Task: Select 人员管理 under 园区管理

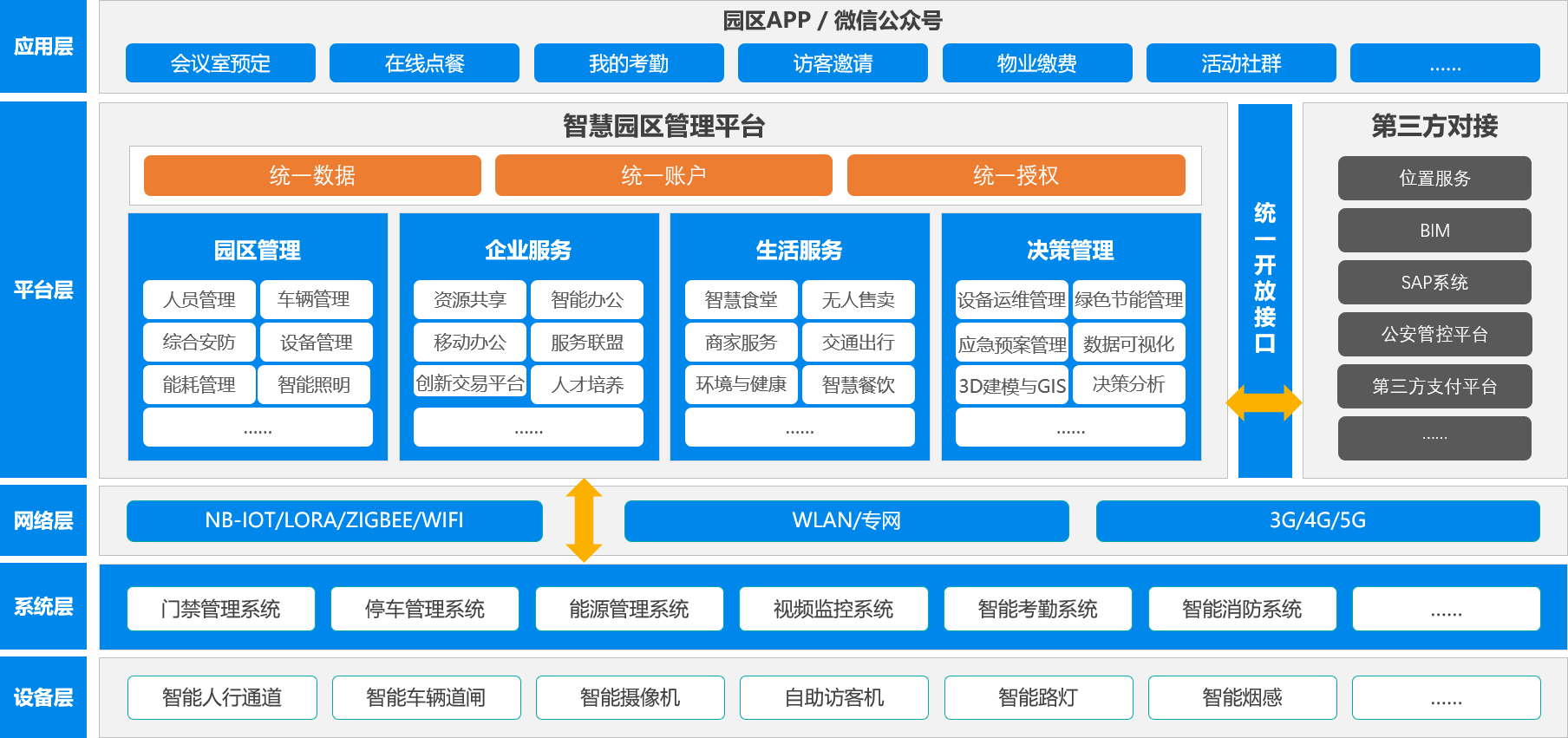Action: tap(199, 299)
